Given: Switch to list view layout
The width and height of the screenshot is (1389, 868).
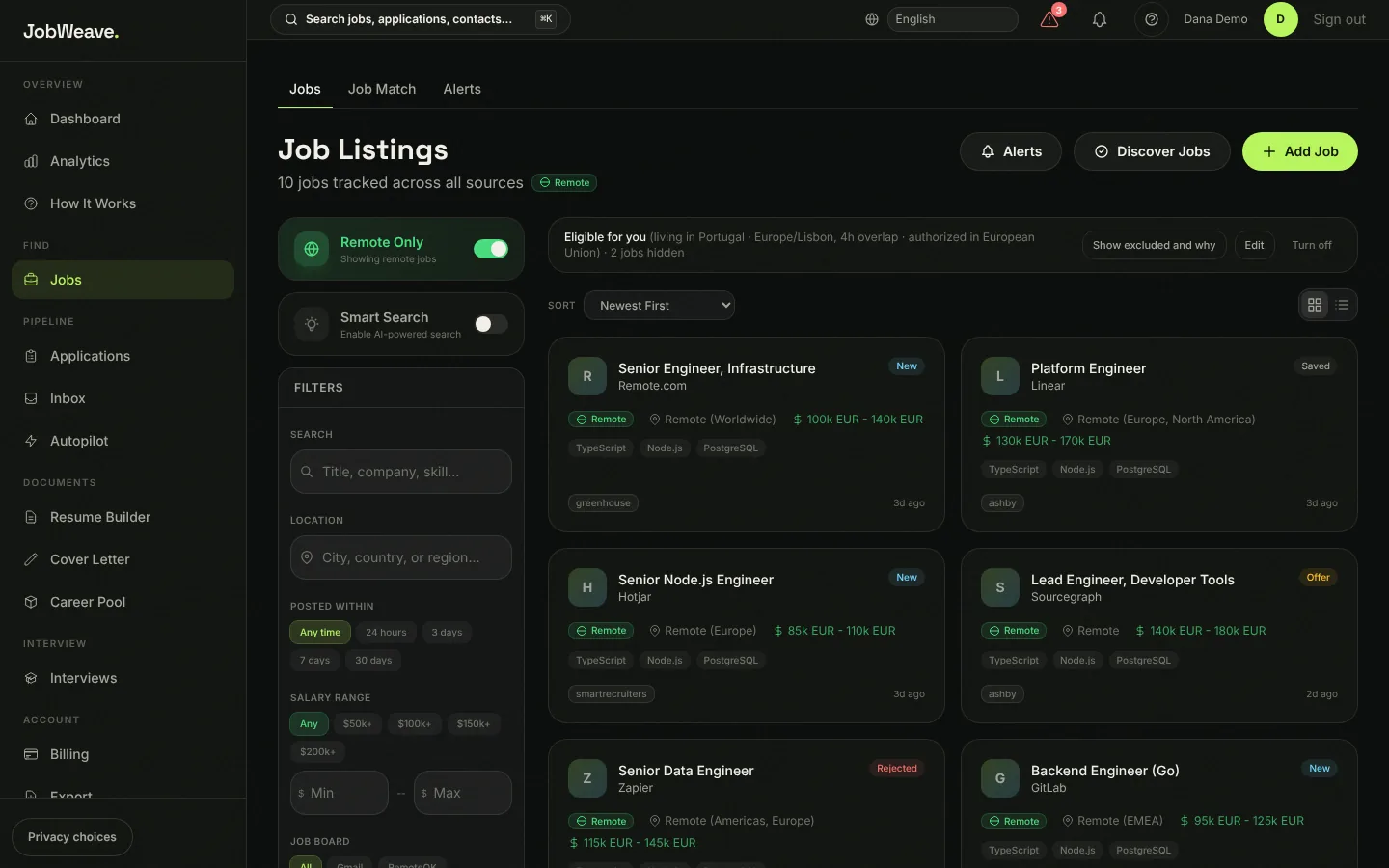Looking at the screenshot, I should tap(1342, 305).
